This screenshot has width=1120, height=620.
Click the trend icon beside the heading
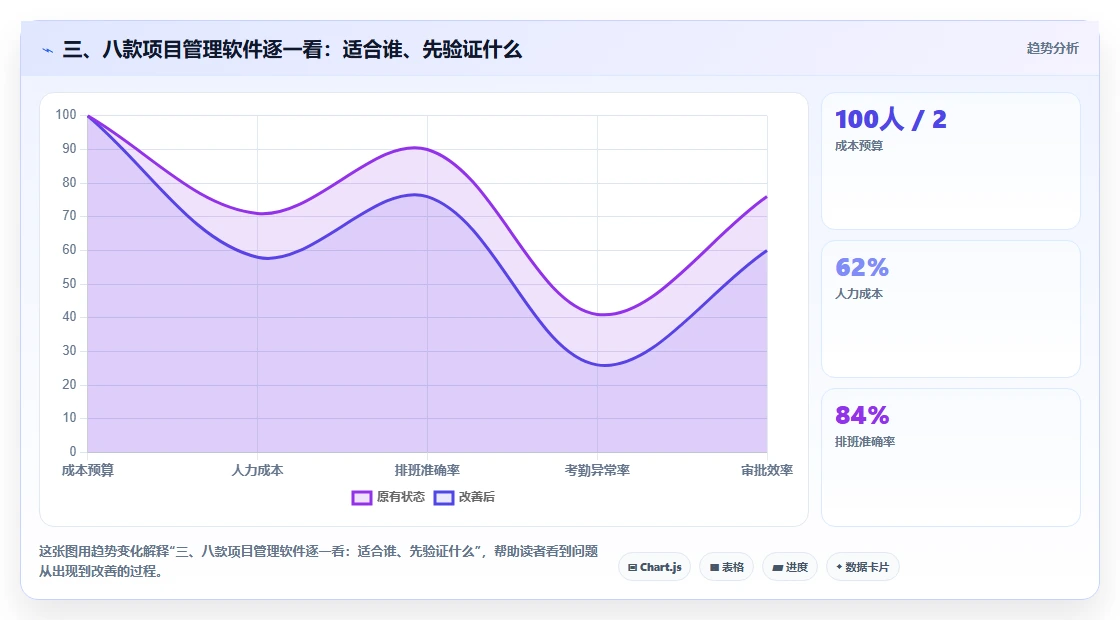pyautogui.click(x=48, y=50)
